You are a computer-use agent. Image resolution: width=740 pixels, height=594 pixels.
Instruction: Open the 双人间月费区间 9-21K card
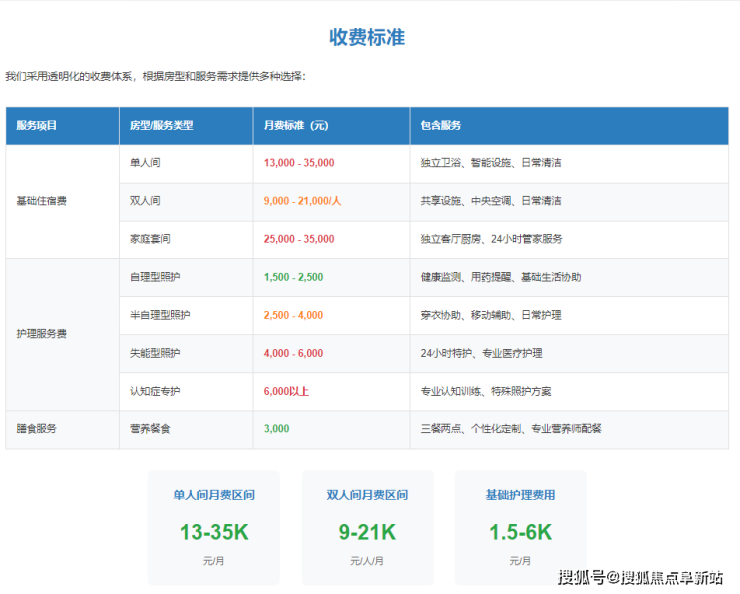[x=367, y=527]
